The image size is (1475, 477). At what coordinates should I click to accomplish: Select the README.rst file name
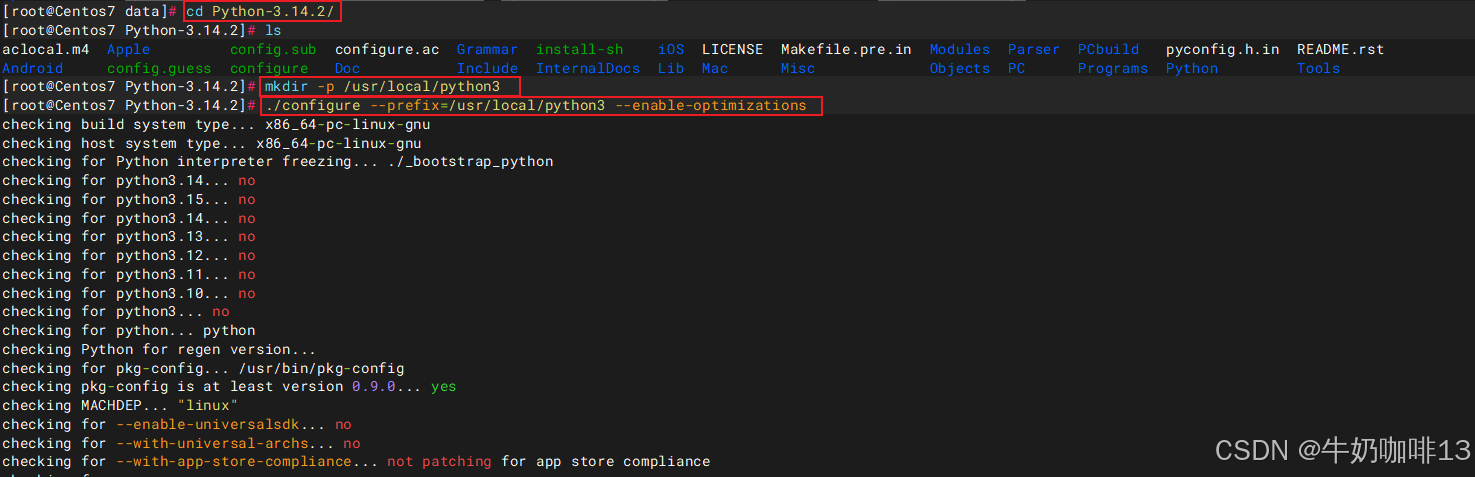1340,49
